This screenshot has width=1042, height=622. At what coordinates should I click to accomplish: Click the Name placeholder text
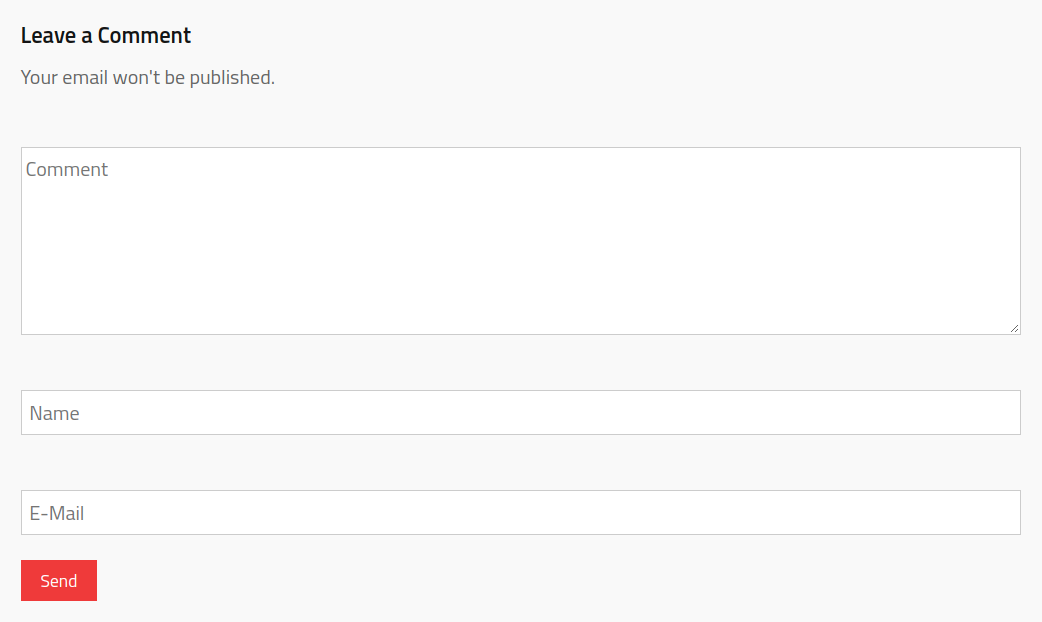[55, 414]
